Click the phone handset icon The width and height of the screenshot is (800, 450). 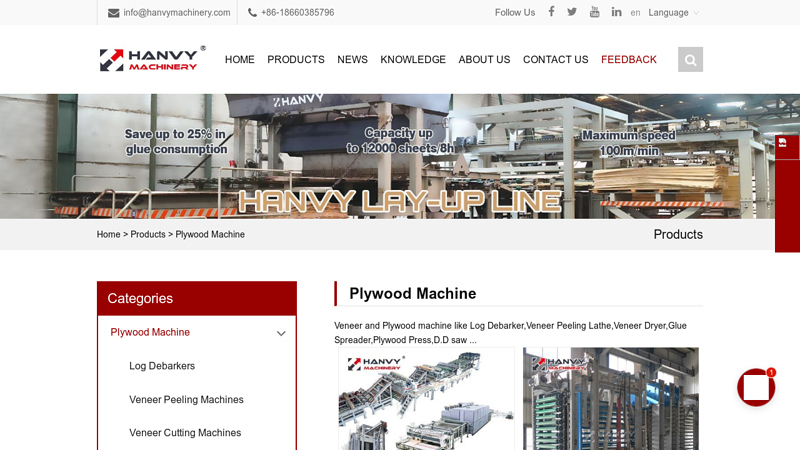(x=252, y=12)
